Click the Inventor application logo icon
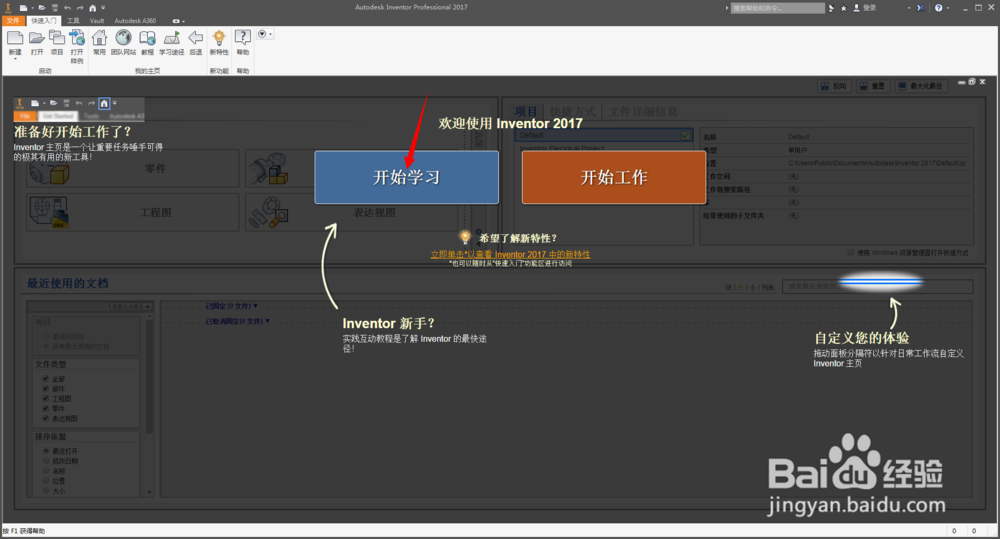The width and height of the screenshot is (1000, 539). [8, 8]
